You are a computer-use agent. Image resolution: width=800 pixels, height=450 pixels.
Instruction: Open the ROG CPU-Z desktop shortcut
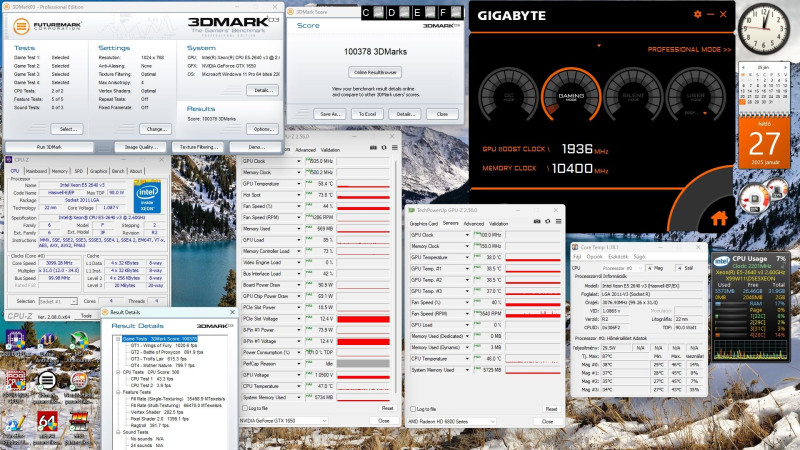pyautogui.click(x=16, y=381)
